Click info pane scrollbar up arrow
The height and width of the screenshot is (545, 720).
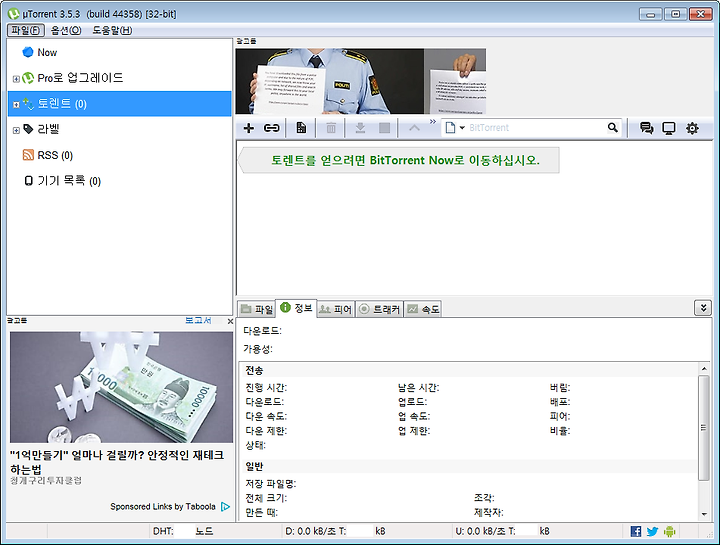(x=704, y=369)
